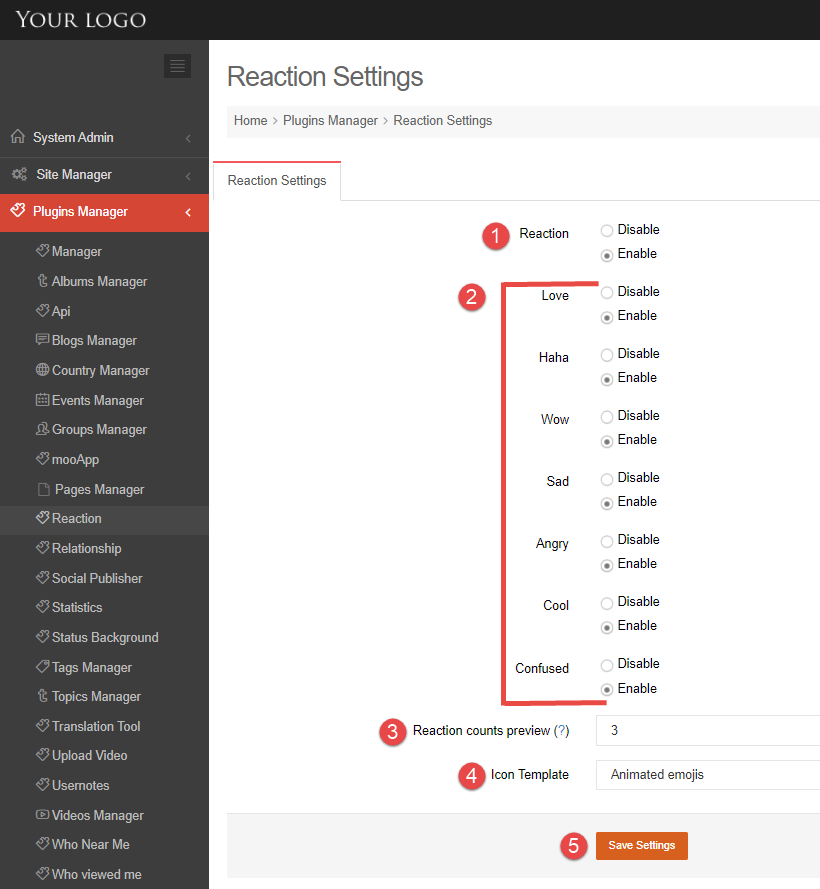This screenshot has height=889, width=820.
Task: Click the System Admin home icon
Action: (18, 137)
